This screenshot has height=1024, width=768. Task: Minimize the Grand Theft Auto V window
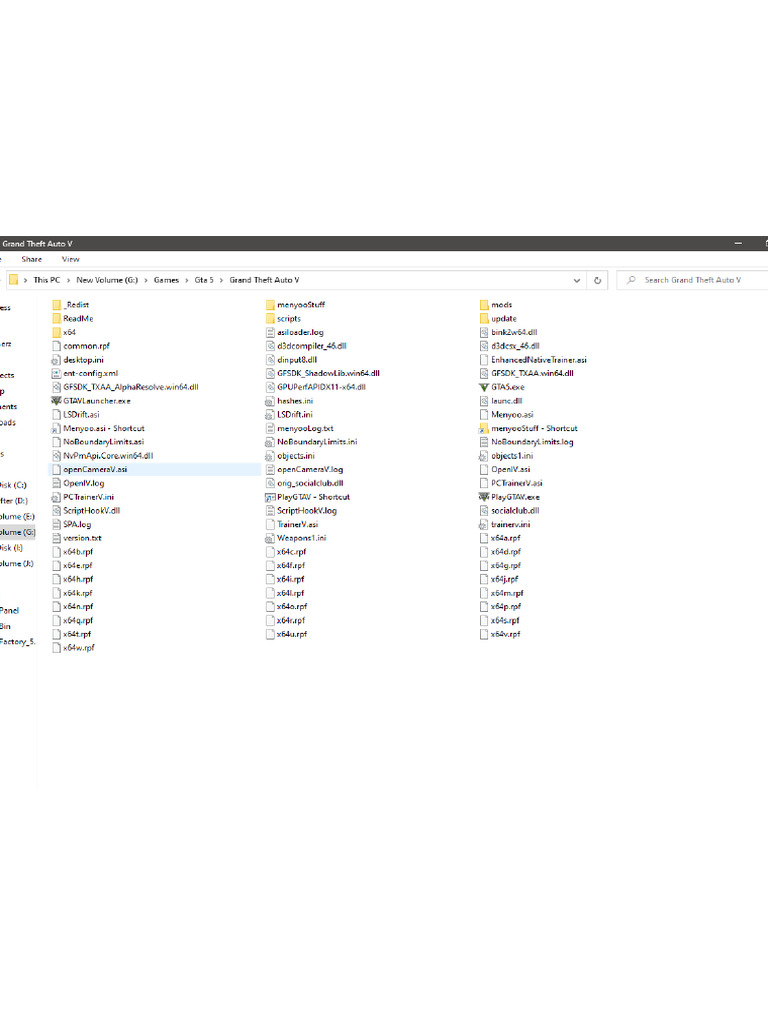738,244
